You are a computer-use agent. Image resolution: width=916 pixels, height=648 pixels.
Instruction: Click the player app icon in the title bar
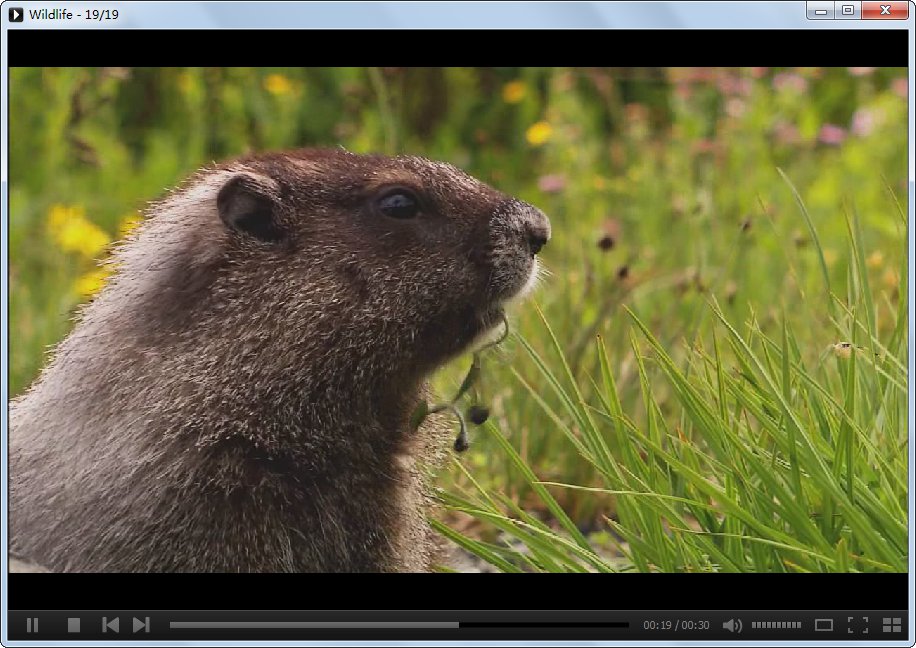pyautogui.click(x=16, y=14)
